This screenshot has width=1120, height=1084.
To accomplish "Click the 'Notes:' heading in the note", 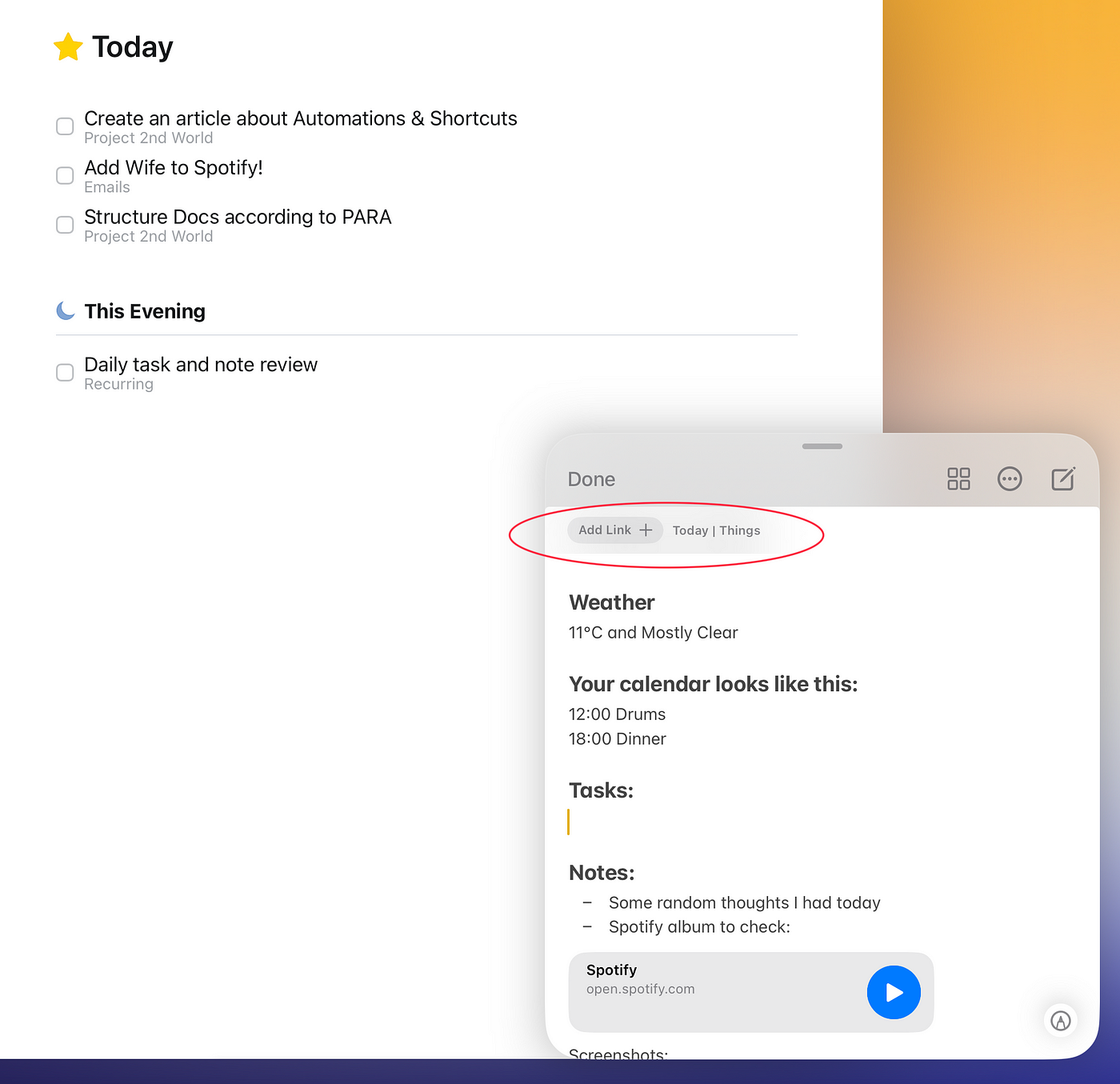I will click(x=602, y=873).
